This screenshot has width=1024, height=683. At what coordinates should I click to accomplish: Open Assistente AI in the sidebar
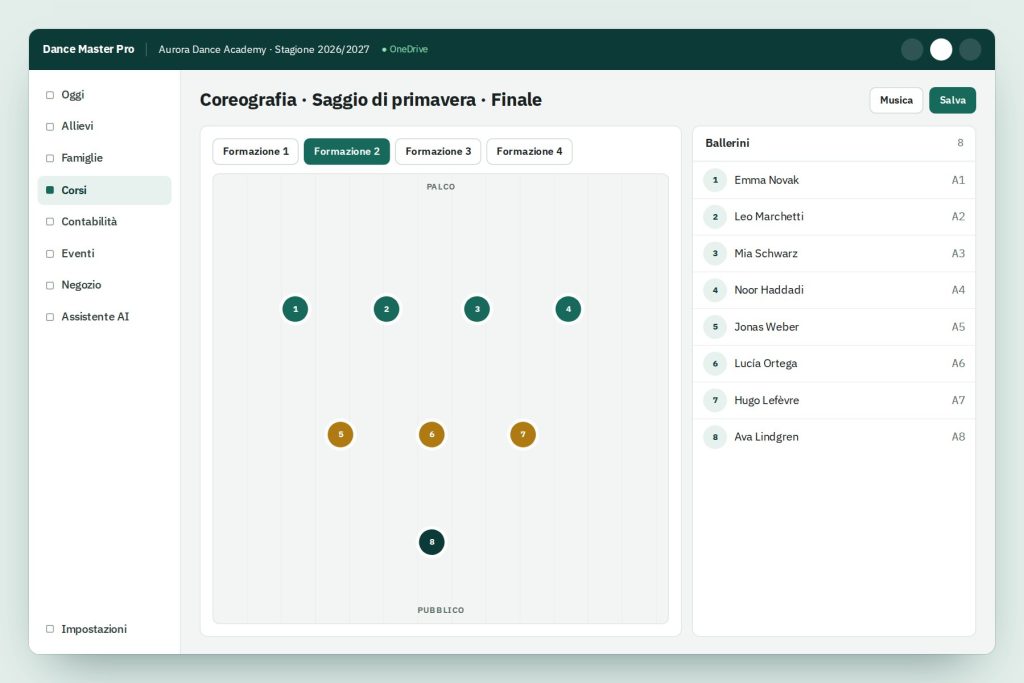[x=104, y=317]
